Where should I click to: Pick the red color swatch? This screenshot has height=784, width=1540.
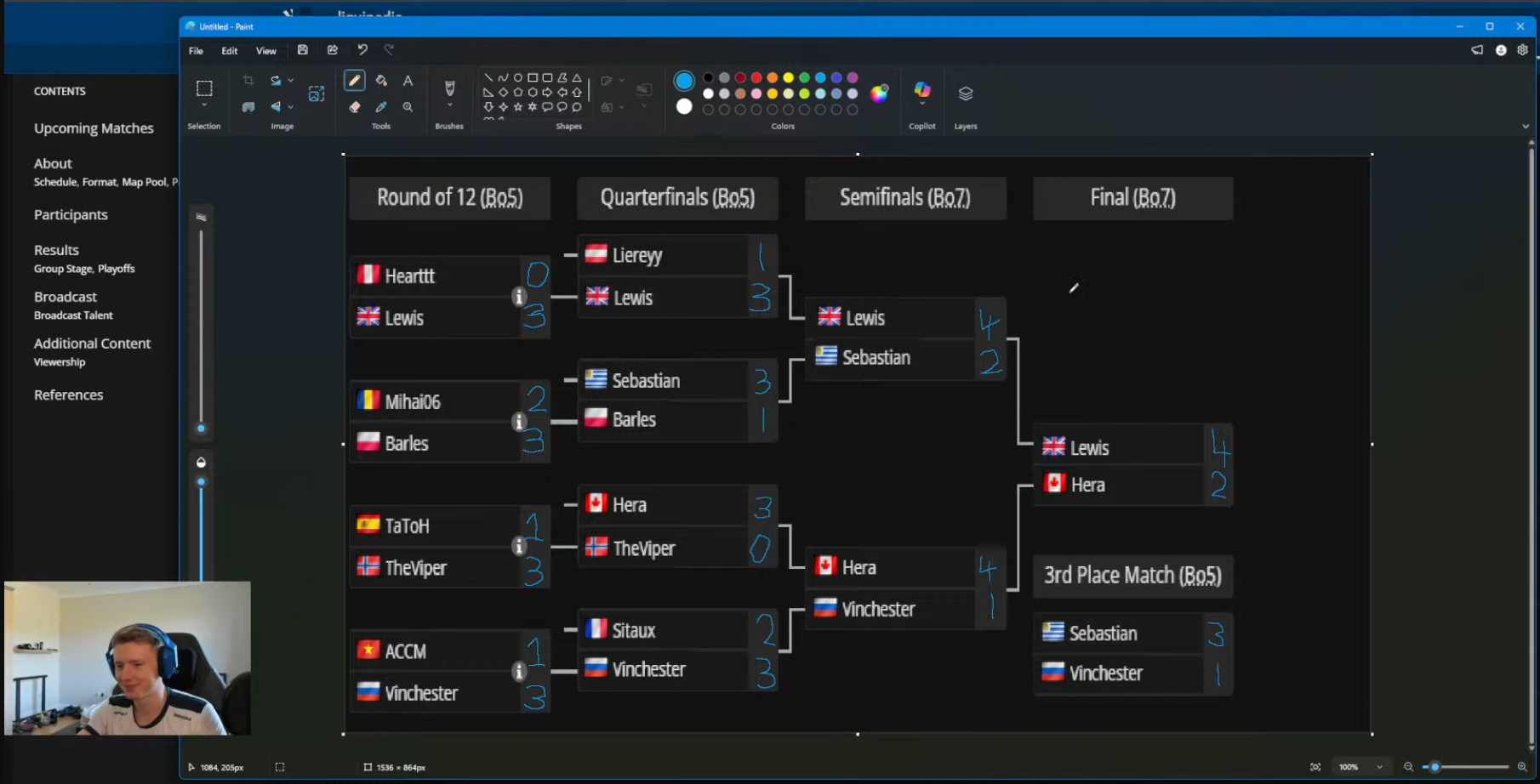[756, 77]
